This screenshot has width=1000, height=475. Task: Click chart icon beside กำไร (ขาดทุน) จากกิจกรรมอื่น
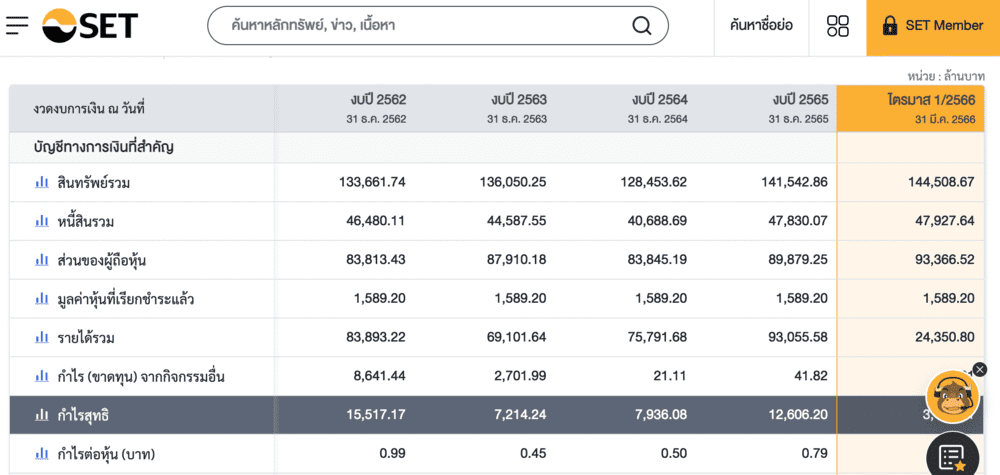point(42,376)
